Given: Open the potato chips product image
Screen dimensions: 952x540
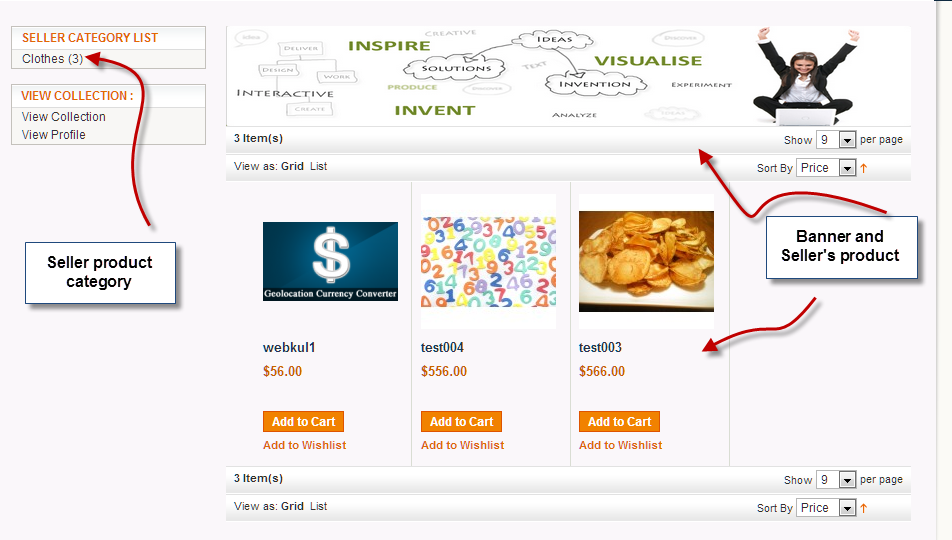Looking at the screenshot, I should click(x=646, y=261).
